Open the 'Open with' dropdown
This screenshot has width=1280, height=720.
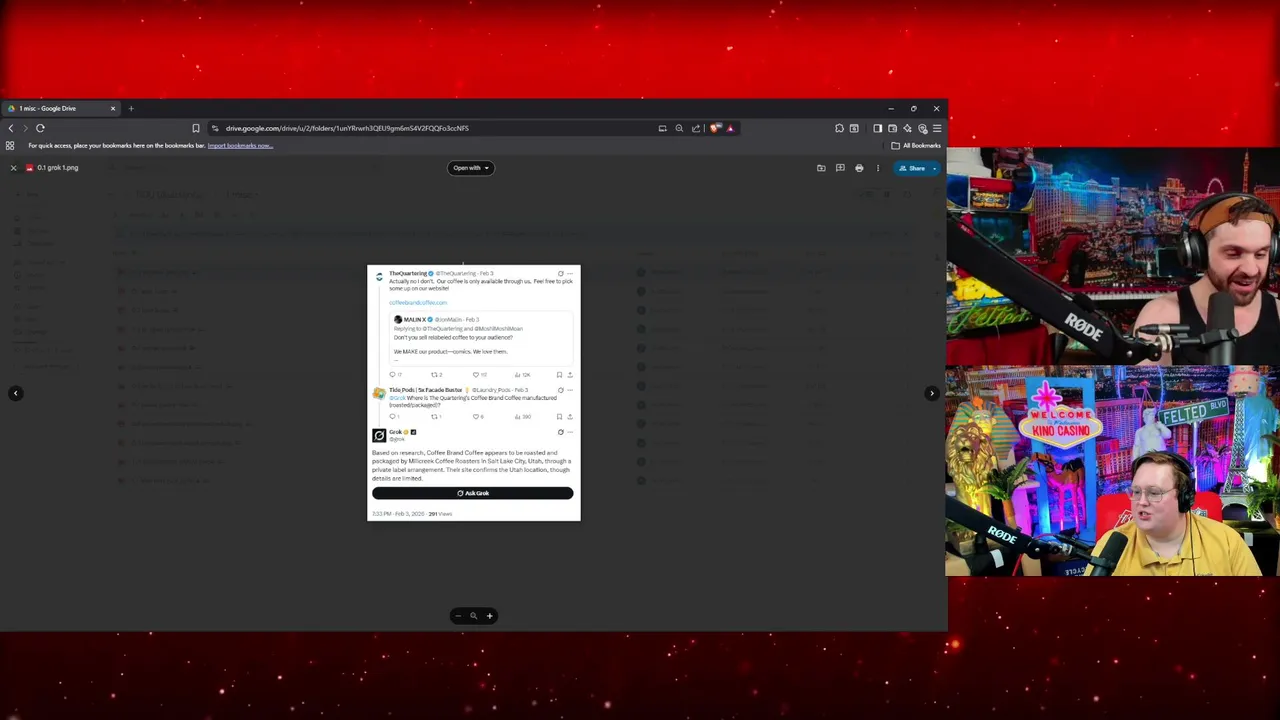point(471,168)
